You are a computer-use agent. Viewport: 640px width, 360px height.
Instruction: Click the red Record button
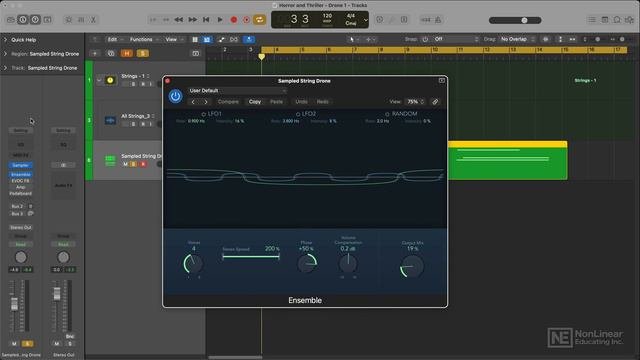pos(233,20)
